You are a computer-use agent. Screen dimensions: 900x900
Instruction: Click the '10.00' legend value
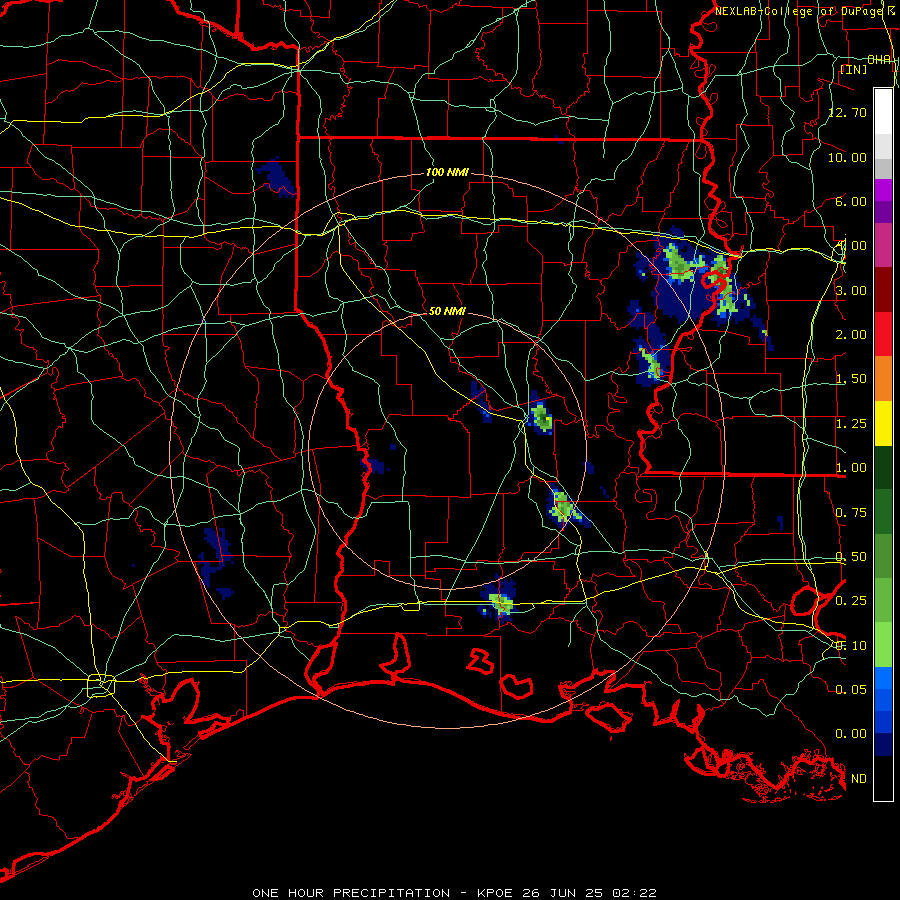click(847, 157)
